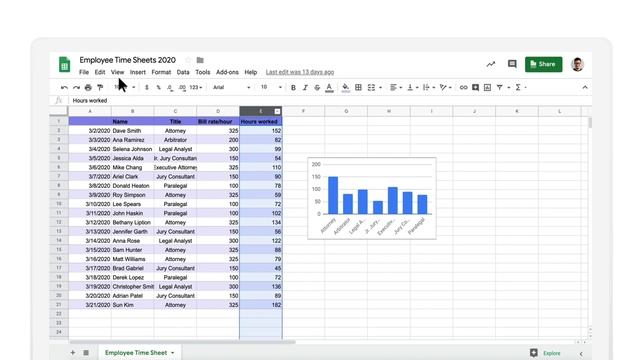Click the green Share button
The height and width of the screenshot is (360, 640).
543,64
